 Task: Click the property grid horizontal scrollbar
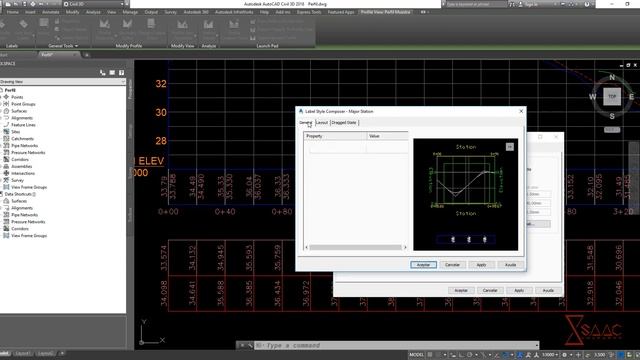coord(355,247)
